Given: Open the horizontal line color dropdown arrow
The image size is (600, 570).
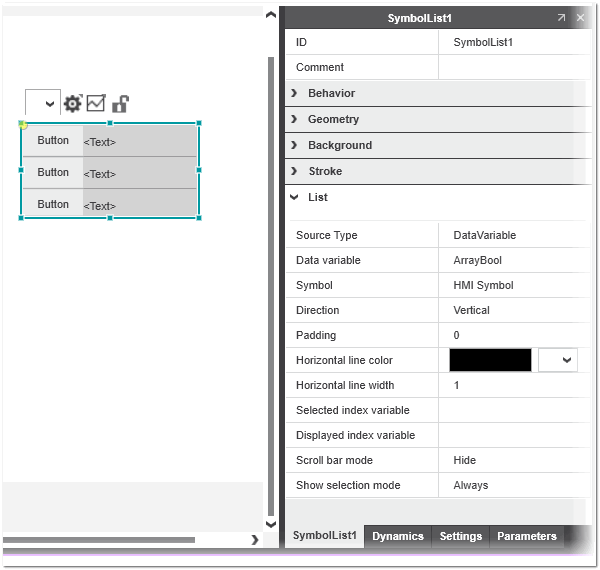Looking at the screenshot, I should (558, 360).
